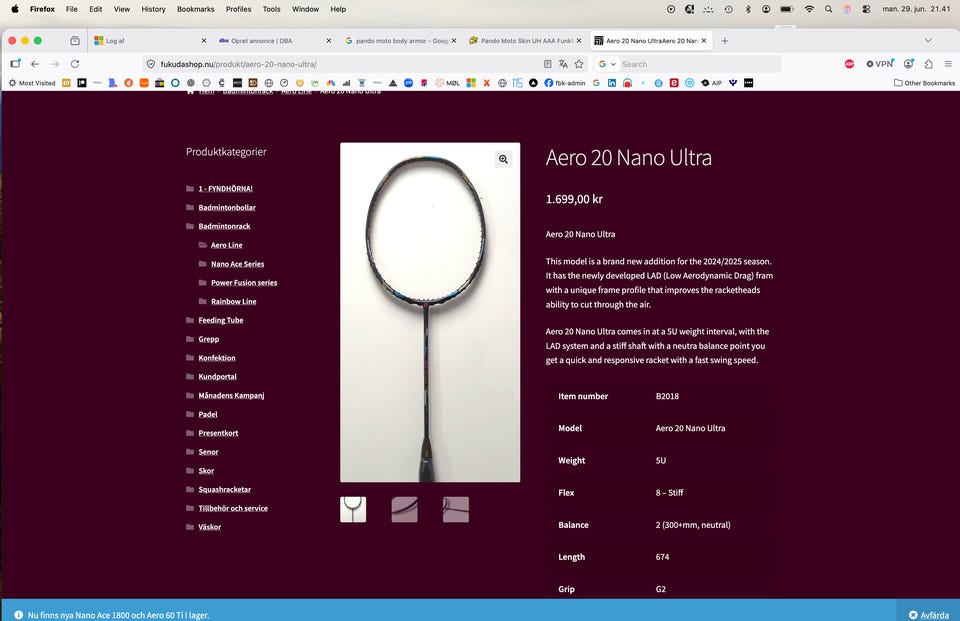Expand the list all tabs chevron
This screenshot has height=621, width=960.
tap(928, 41)
